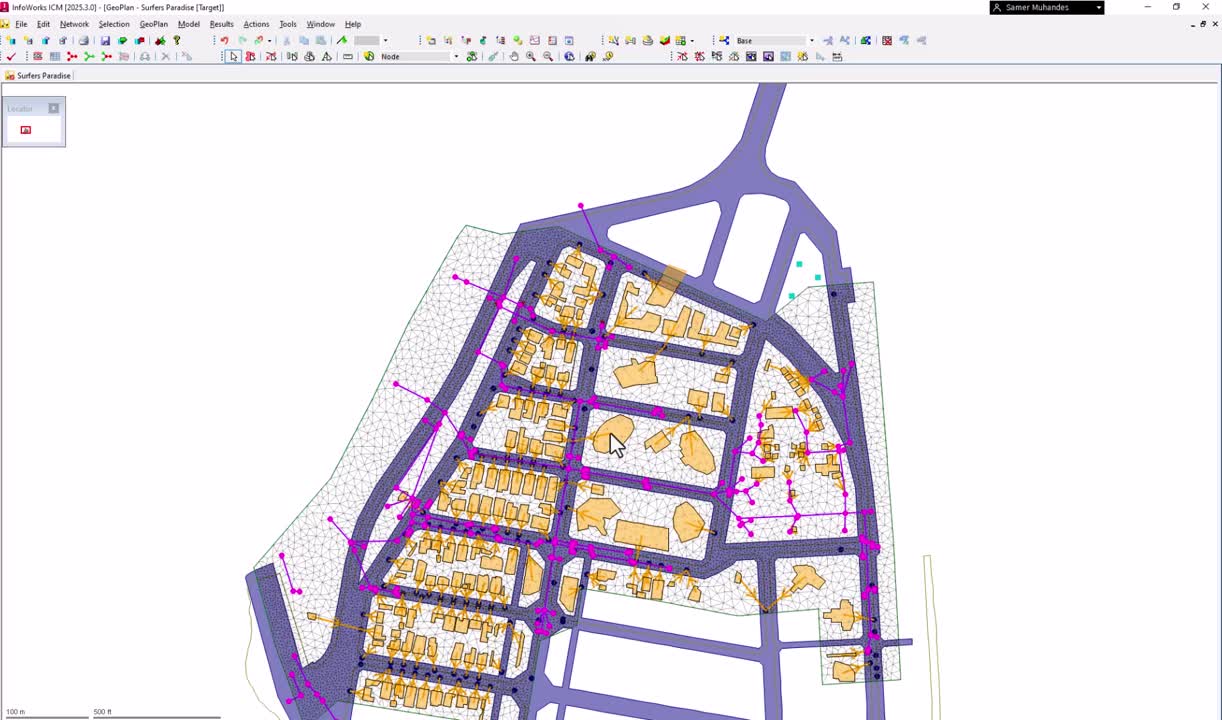Activate the Select pointer tool
Screen dimensions: 1222x720
pos(233,56)
